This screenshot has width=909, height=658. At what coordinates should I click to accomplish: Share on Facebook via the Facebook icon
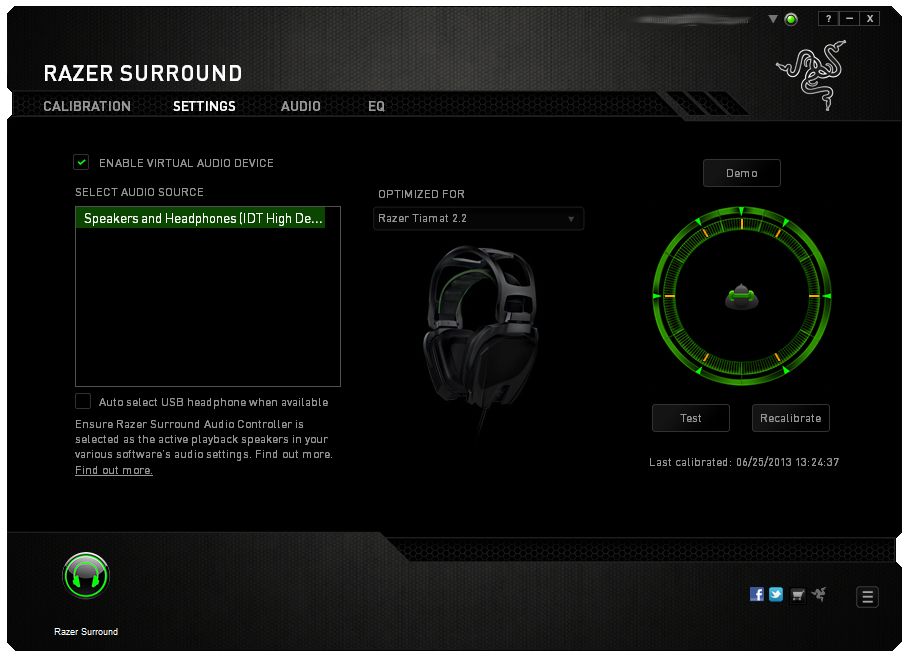point(757,593)
